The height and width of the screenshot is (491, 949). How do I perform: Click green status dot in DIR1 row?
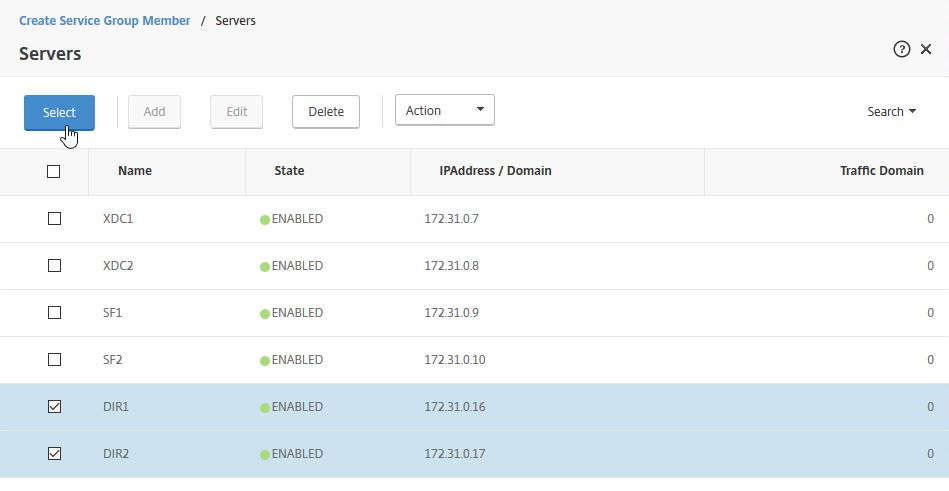click(264, 408)
